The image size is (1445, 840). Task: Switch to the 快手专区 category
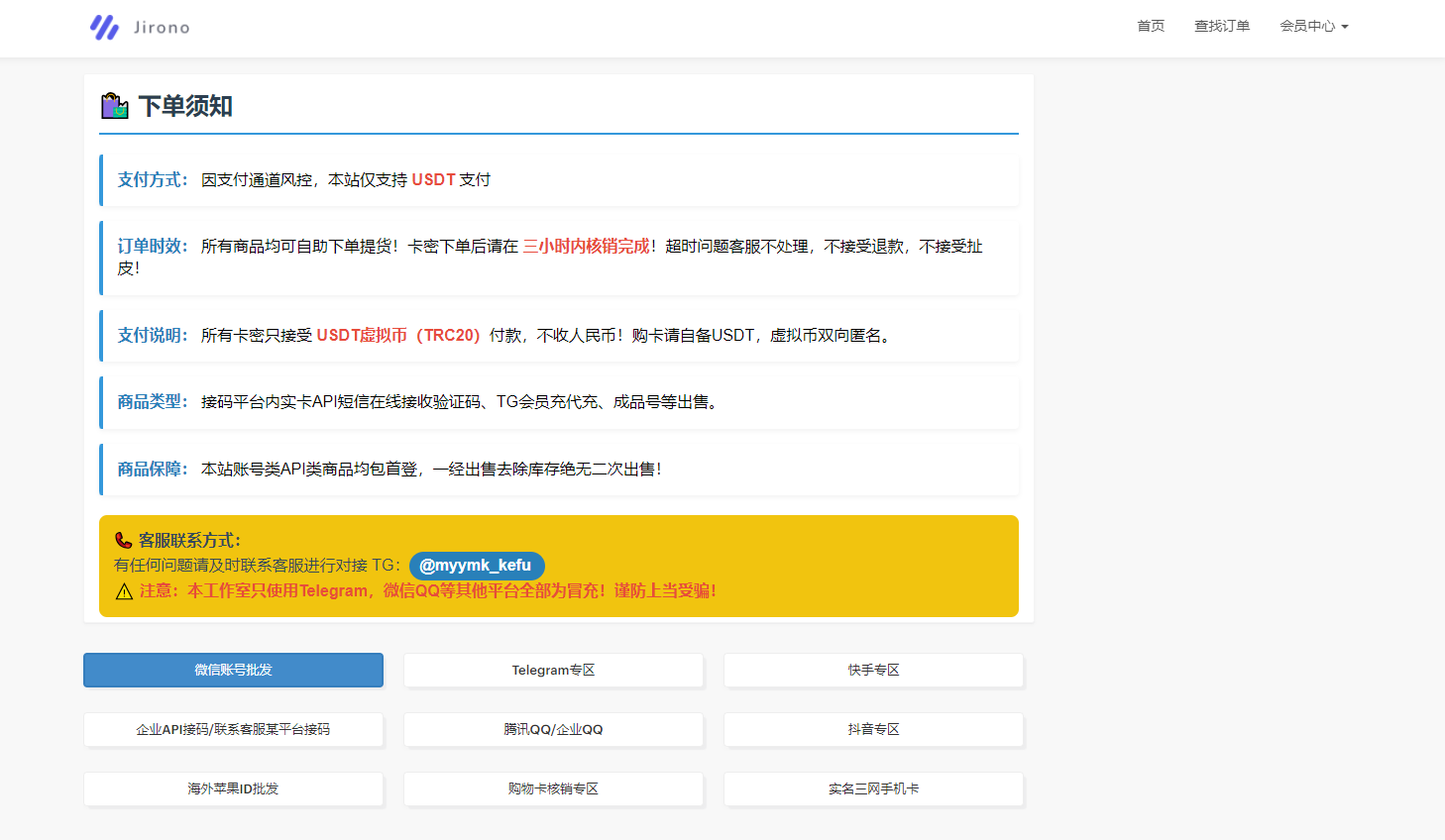[x=873, y=670]
